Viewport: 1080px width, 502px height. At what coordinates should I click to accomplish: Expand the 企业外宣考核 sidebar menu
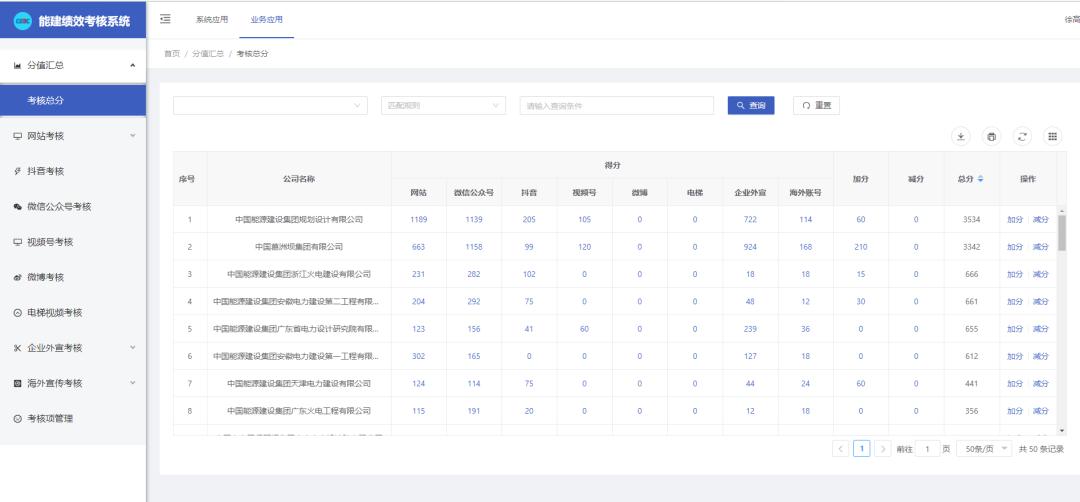point(73,348)
